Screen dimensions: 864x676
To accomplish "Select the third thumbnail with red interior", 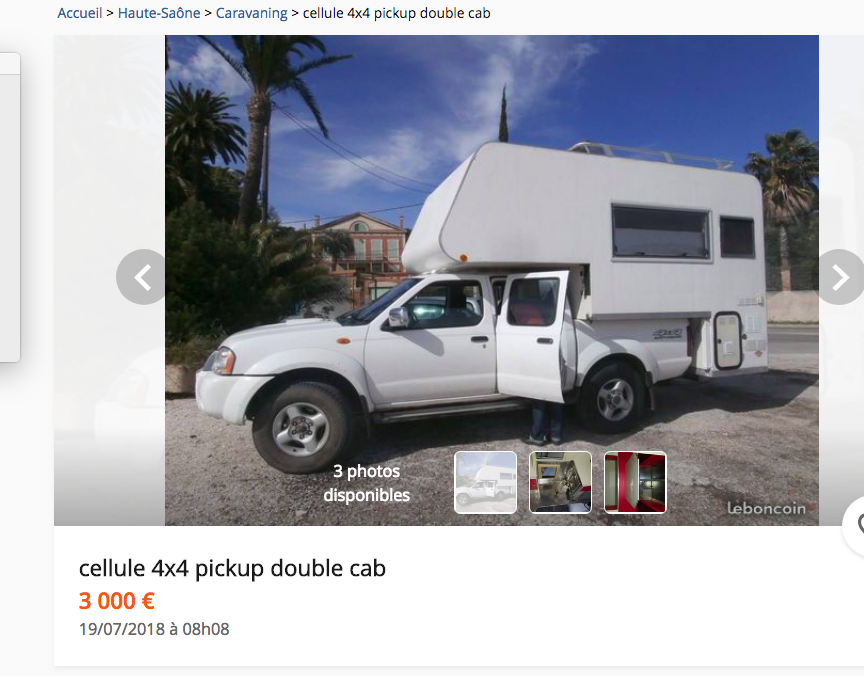I will pos(635,483).
